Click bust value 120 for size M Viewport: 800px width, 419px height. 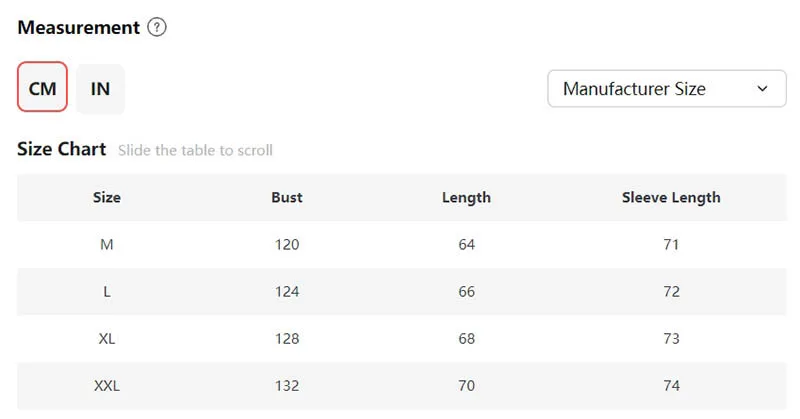pos(287,244)
